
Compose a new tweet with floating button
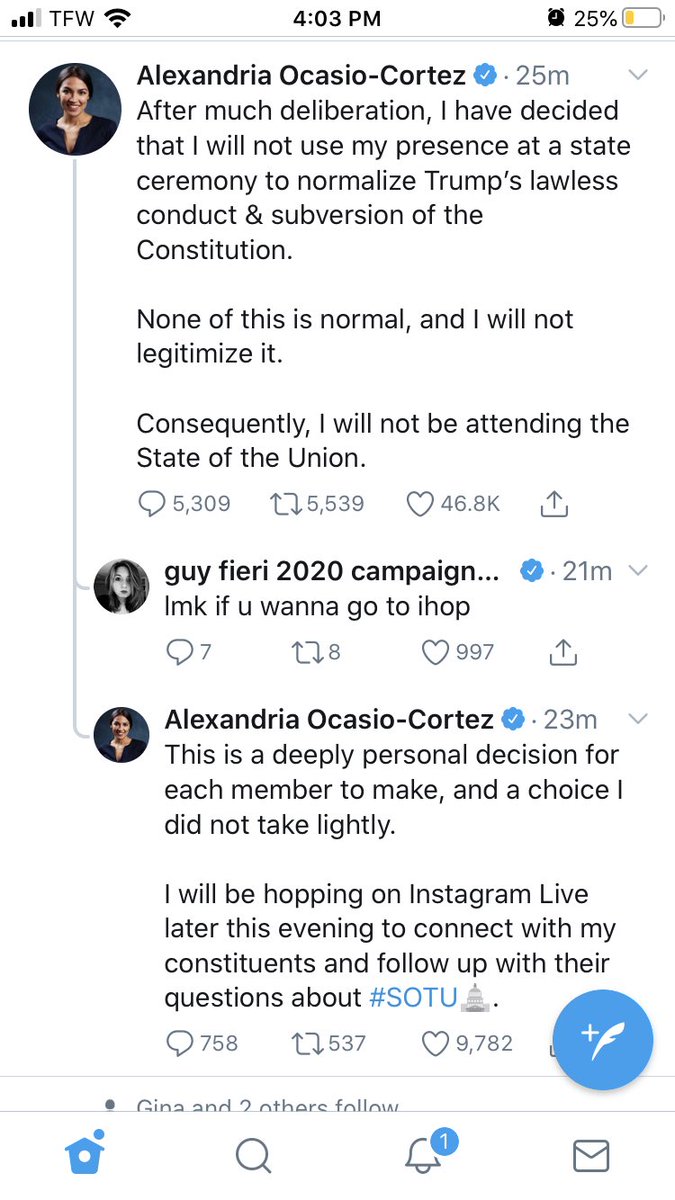603,1034
